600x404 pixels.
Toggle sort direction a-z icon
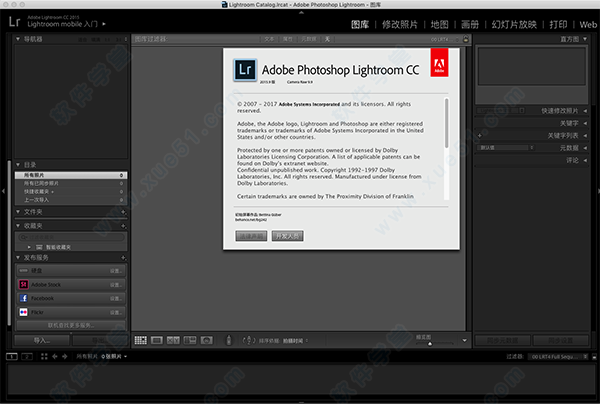(248, 340)
